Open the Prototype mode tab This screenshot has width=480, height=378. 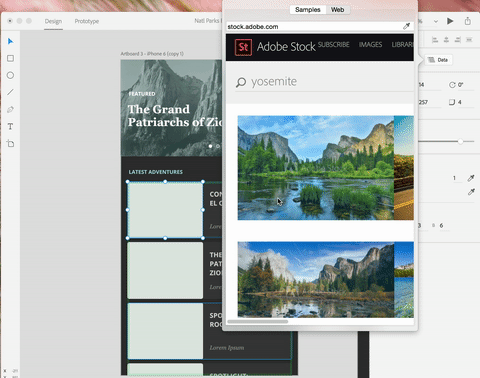coord(87,21)
